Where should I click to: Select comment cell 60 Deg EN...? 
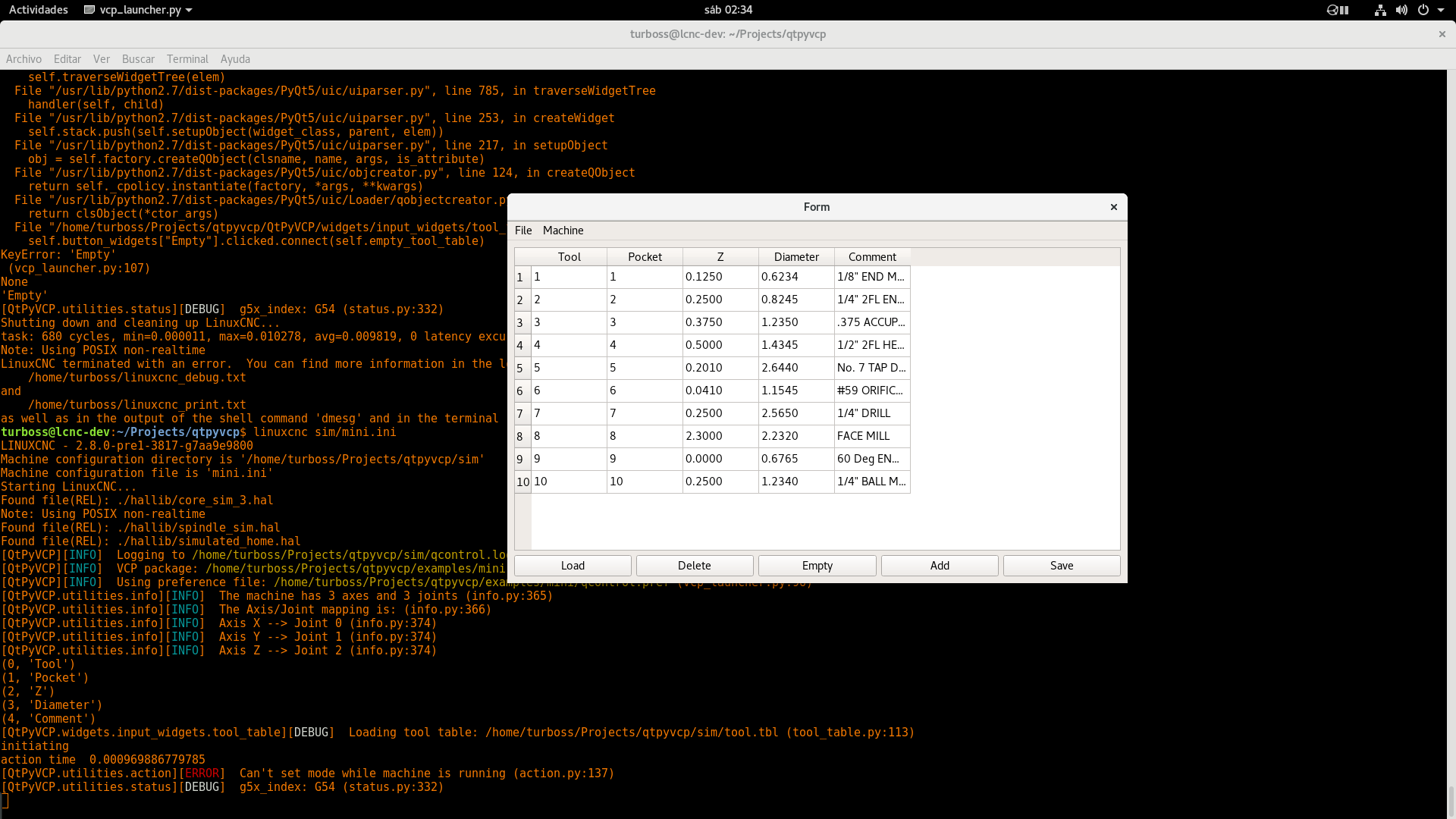coord(872,459)
